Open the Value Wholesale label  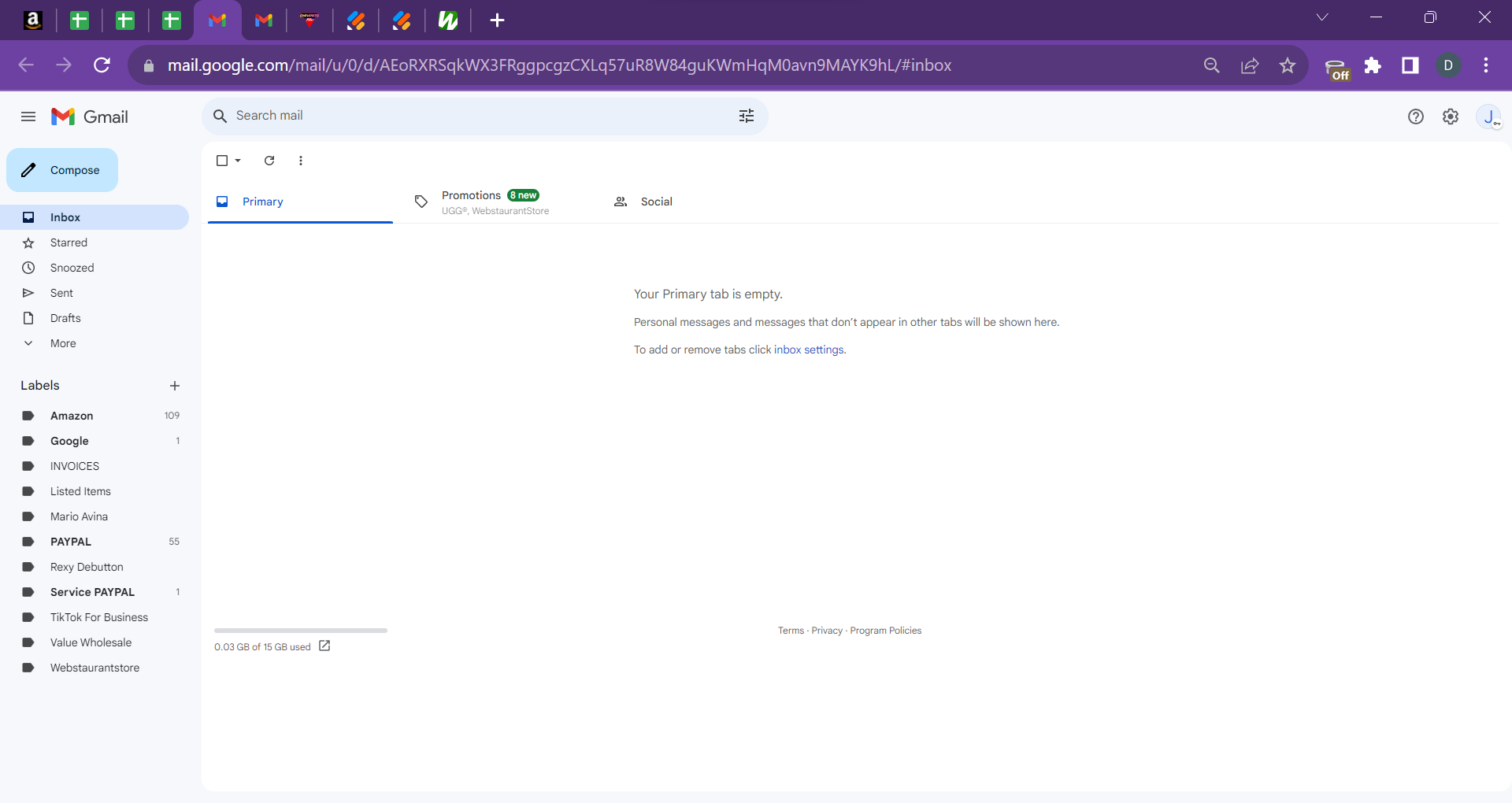pos(94,642)
